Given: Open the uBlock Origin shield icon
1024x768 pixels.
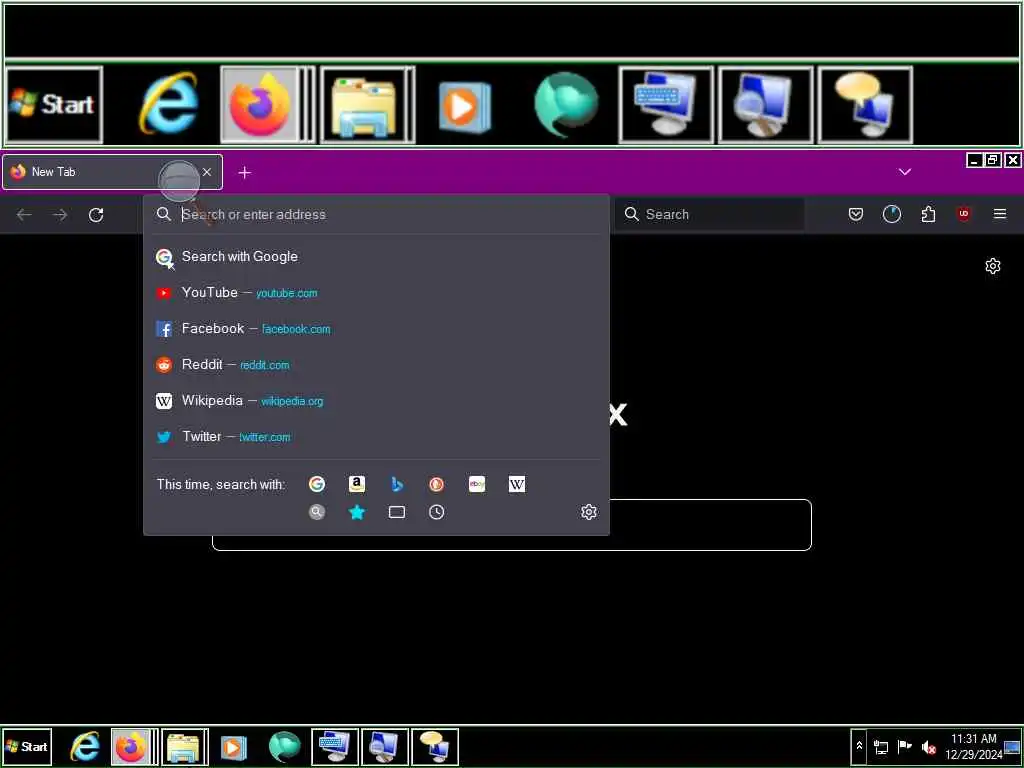Looking at the screenshot, I should [x=964, y=214].
